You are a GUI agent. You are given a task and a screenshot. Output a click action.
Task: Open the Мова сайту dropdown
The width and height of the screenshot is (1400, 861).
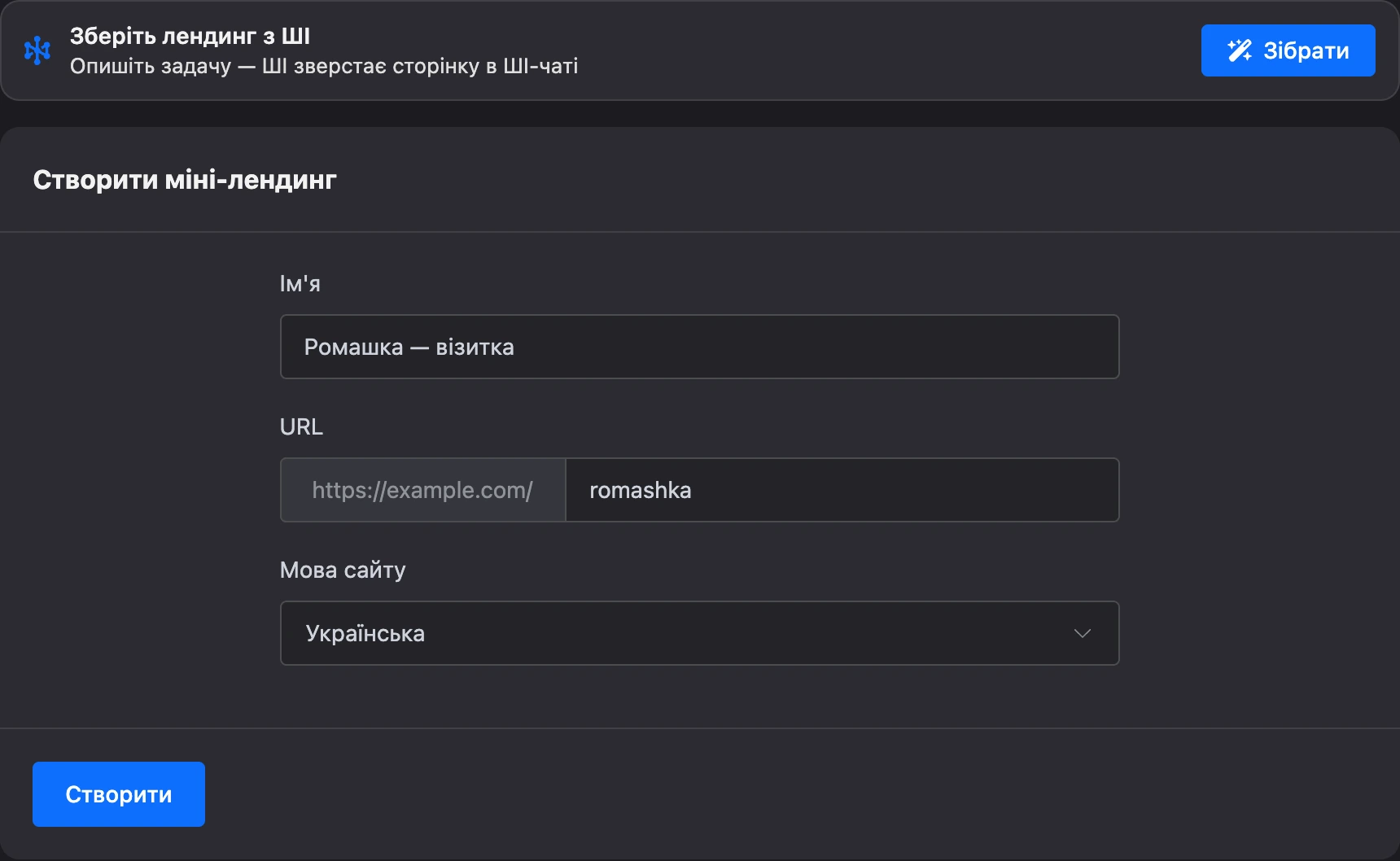click(x=700, y=633)
